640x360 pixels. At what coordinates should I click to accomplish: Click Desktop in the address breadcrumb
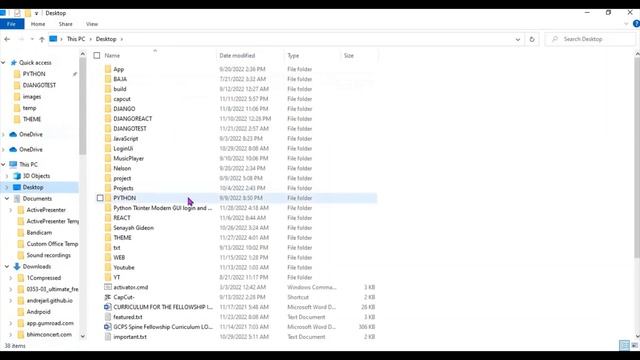tap(106, 39)
